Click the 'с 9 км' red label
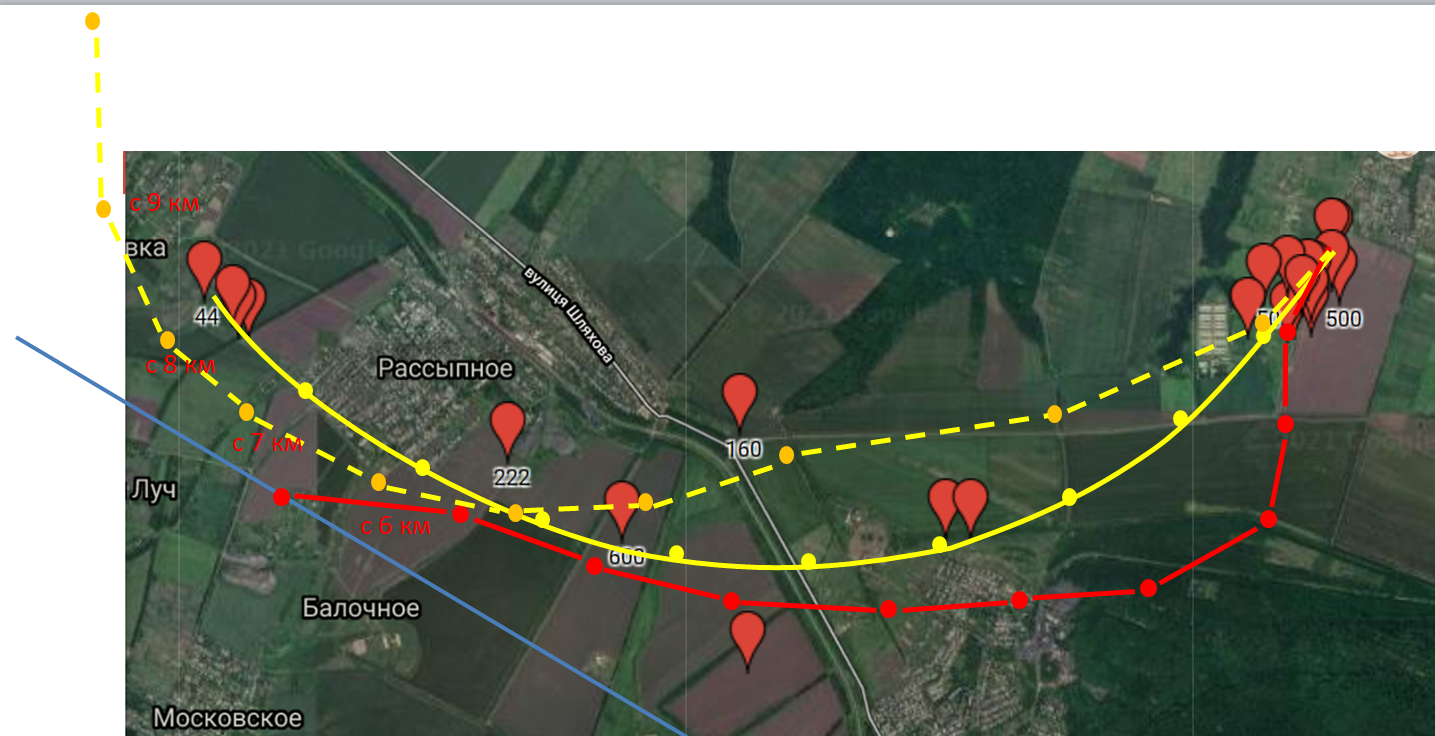The width and height of the screenshot is (1435, 736). click(165, 203)
